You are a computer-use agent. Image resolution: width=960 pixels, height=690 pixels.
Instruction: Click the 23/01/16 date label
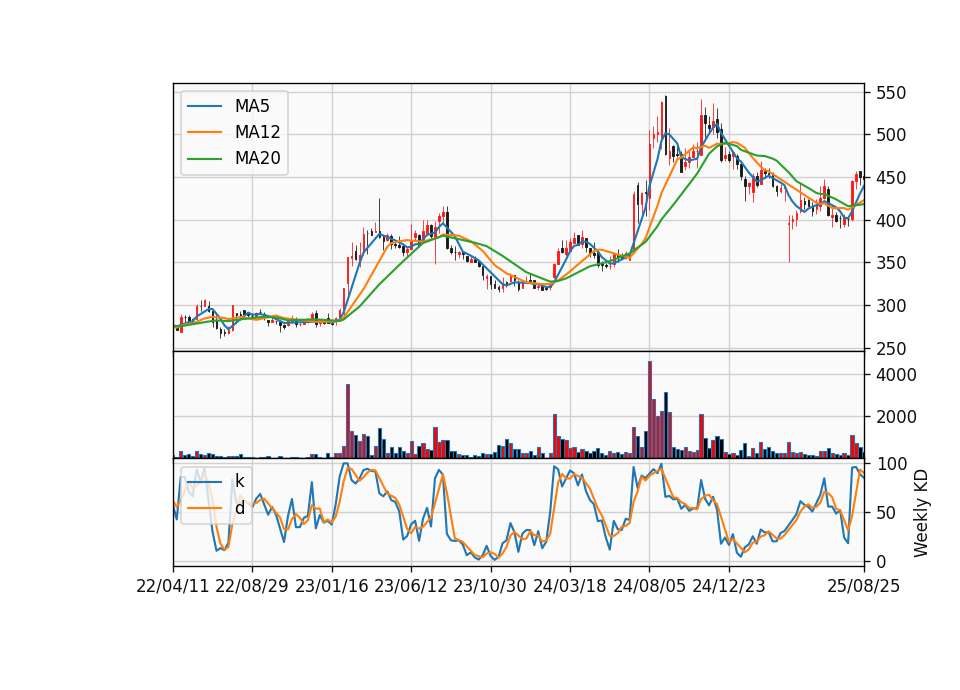(332, 586)
